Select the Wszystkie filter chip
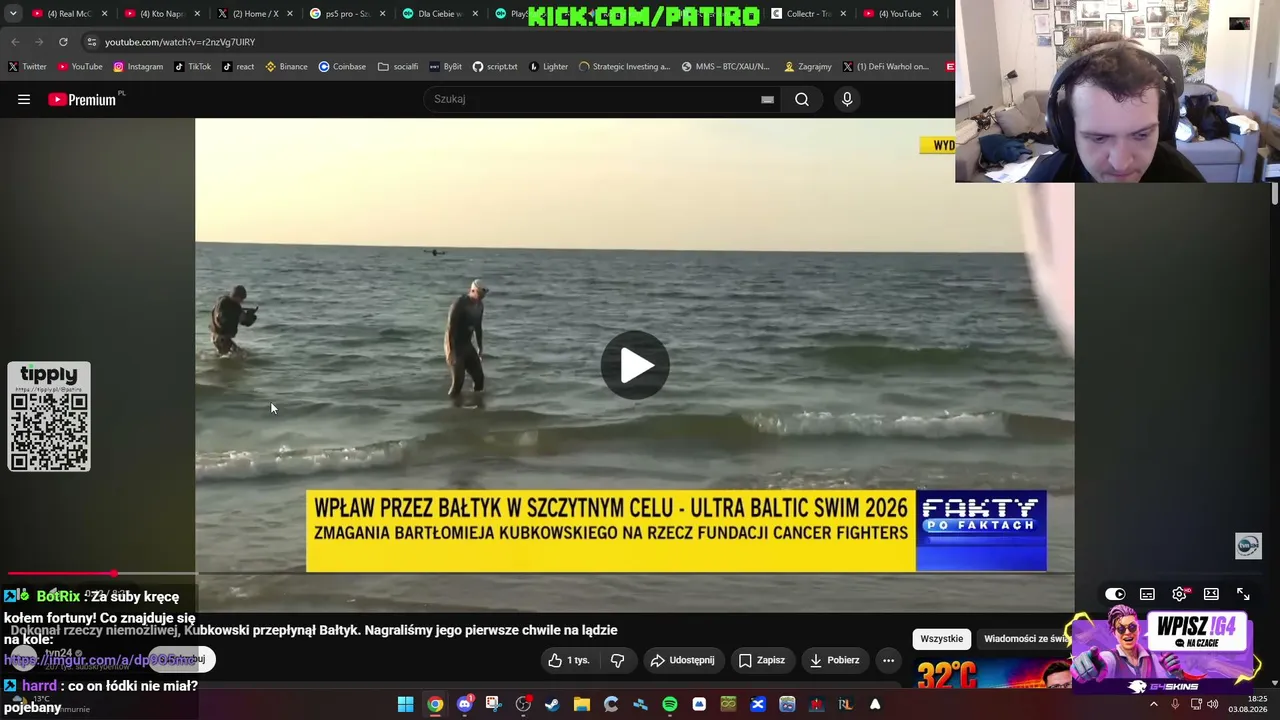Image resolution: width=1280 pixels, height=720 pixels. click(942, 639)
